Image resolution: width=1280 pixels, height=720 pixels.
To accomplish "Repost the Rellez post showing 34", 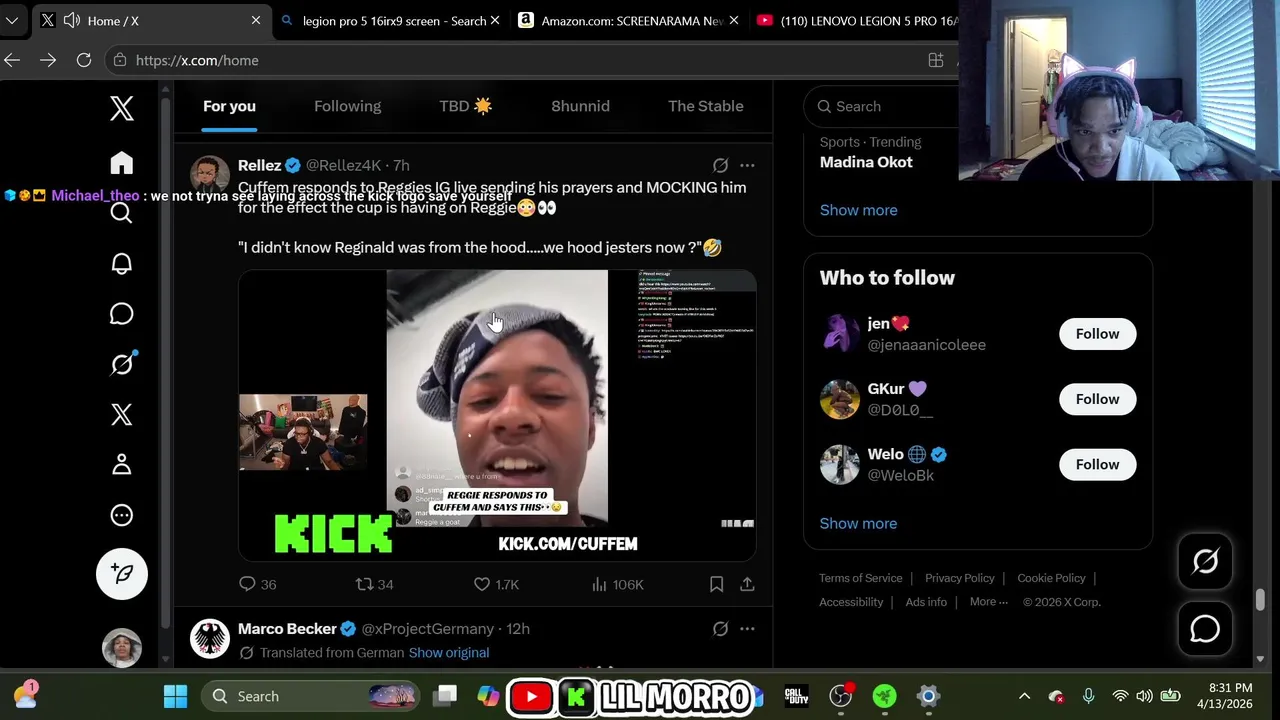I will click(x=375, y=584).
